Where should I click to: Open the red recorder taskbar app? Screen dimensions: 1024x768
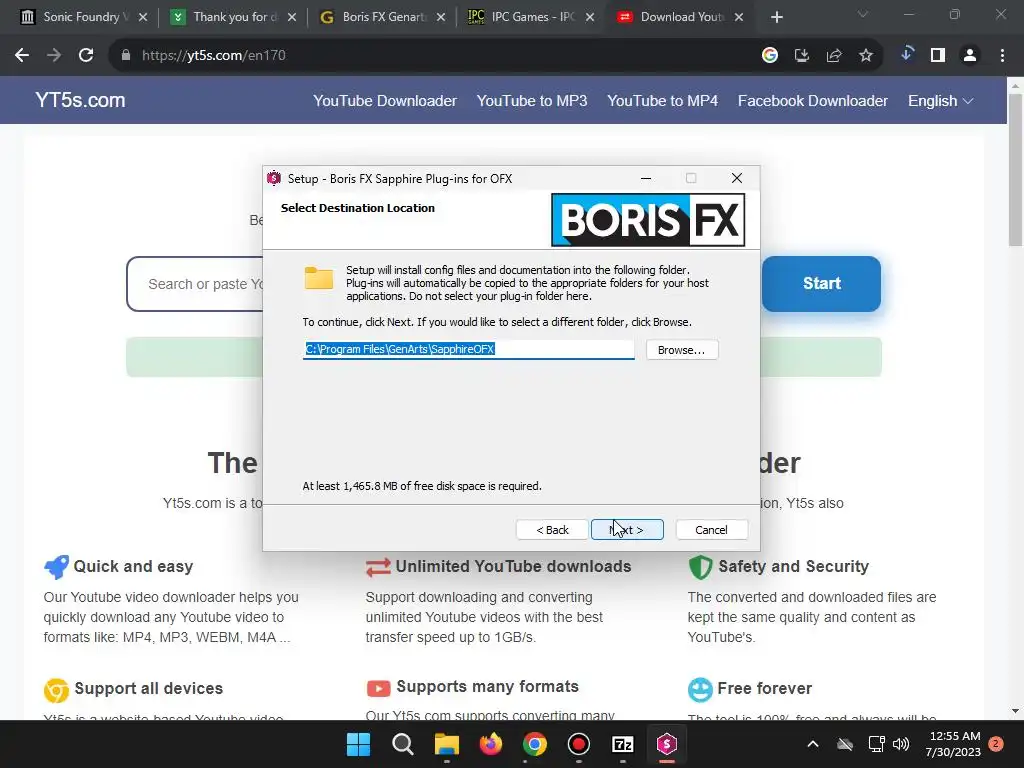click(x=579, y=744)
